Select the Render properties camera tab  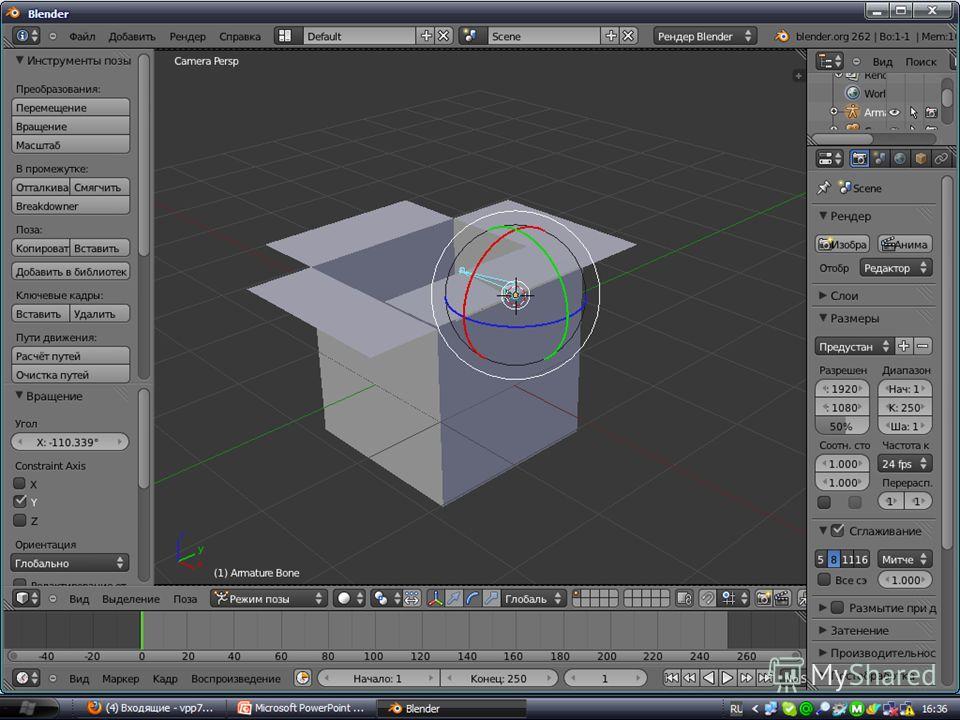[859, 159]
